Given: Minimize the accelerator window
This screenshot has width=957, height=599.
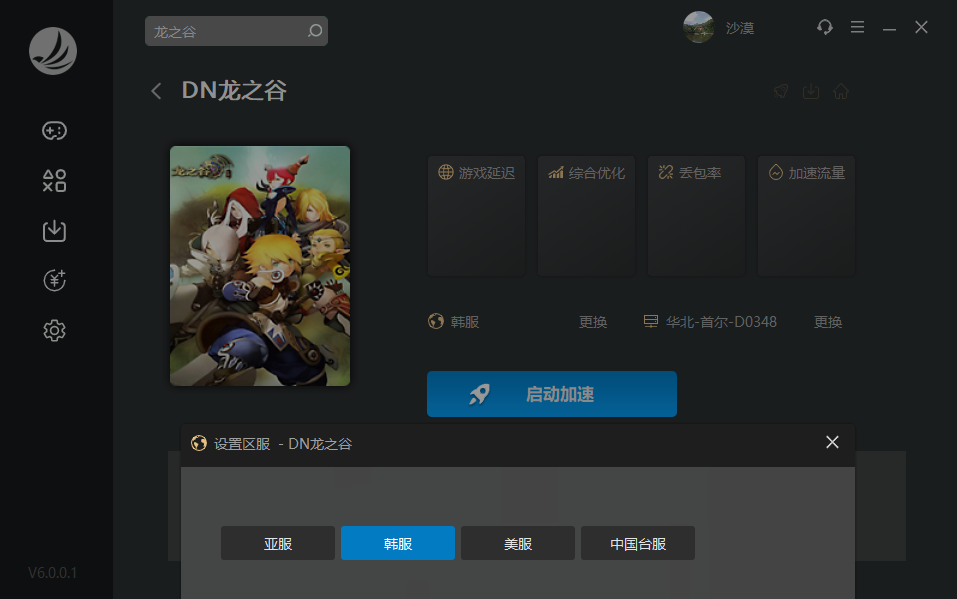Looking at the screenshot, I should [x=889, y=28].
